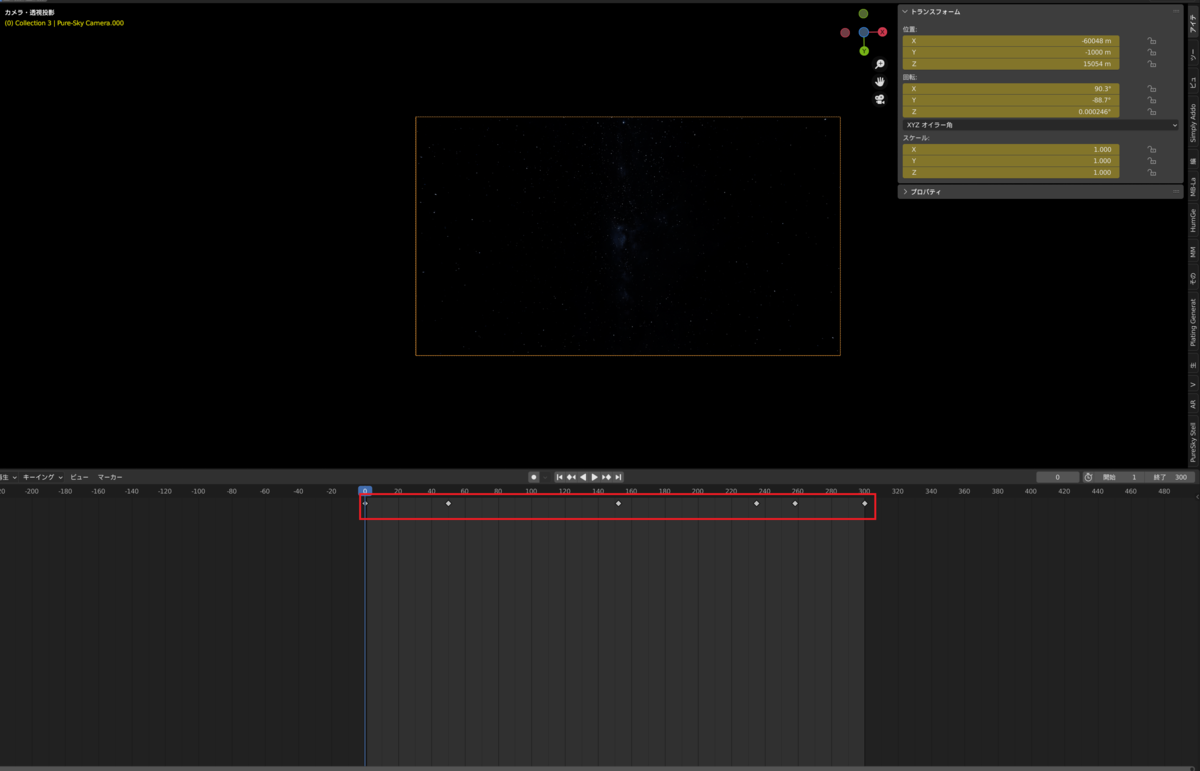Viewport: 1200px width, 771px height.
Task: Open the Simply Addons sidebar tab
Action: click(x=1192, y=122)
